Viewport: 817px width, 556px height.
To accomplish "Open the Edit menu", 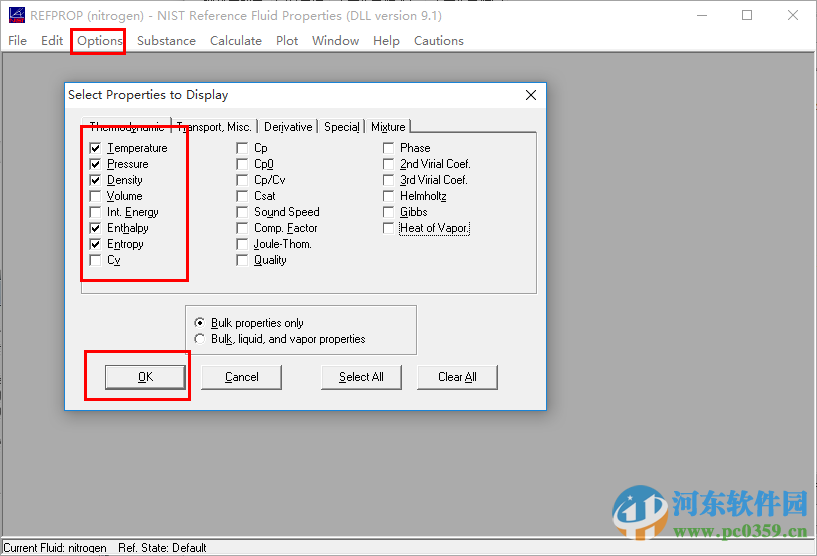I will pyautogui.click(x=52, y=41).
